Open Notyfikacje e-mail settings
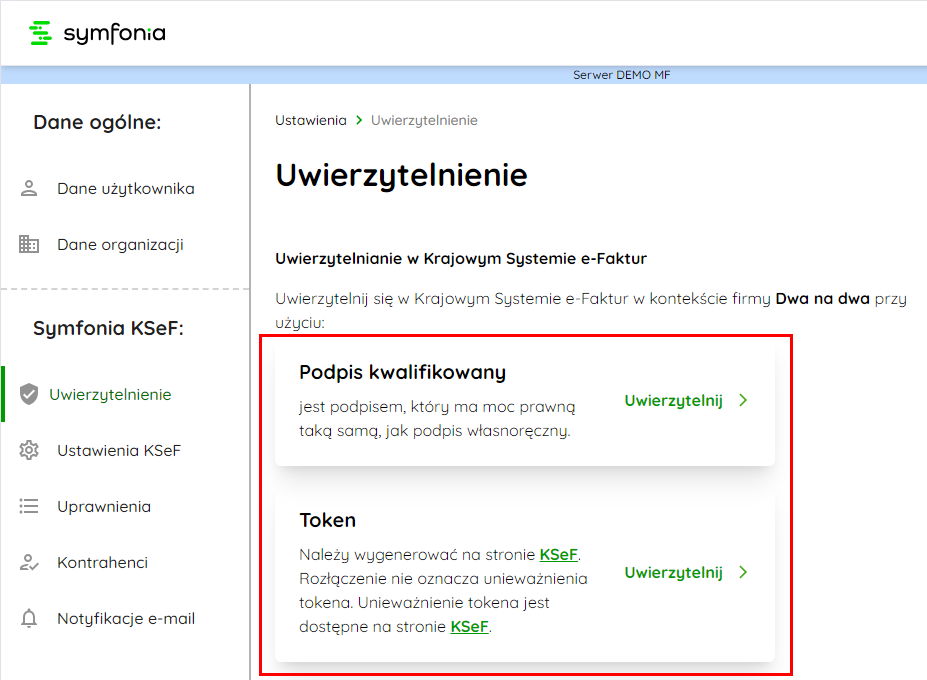Image resolution: width=927 pixels, height=680 pixels. (125, 619)
